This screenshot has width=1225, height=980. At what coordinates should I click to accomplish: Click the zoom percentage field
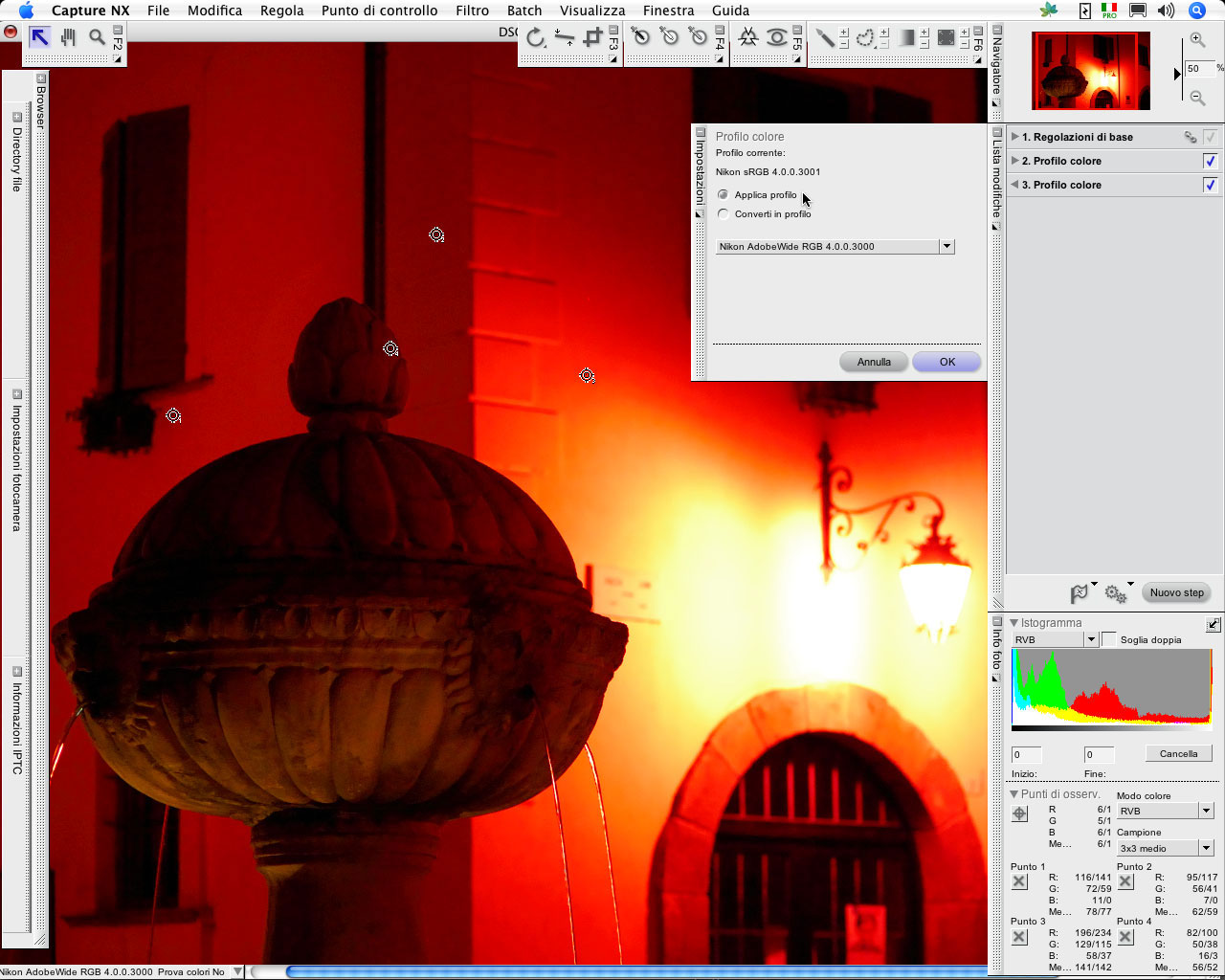coord(1198,69)
